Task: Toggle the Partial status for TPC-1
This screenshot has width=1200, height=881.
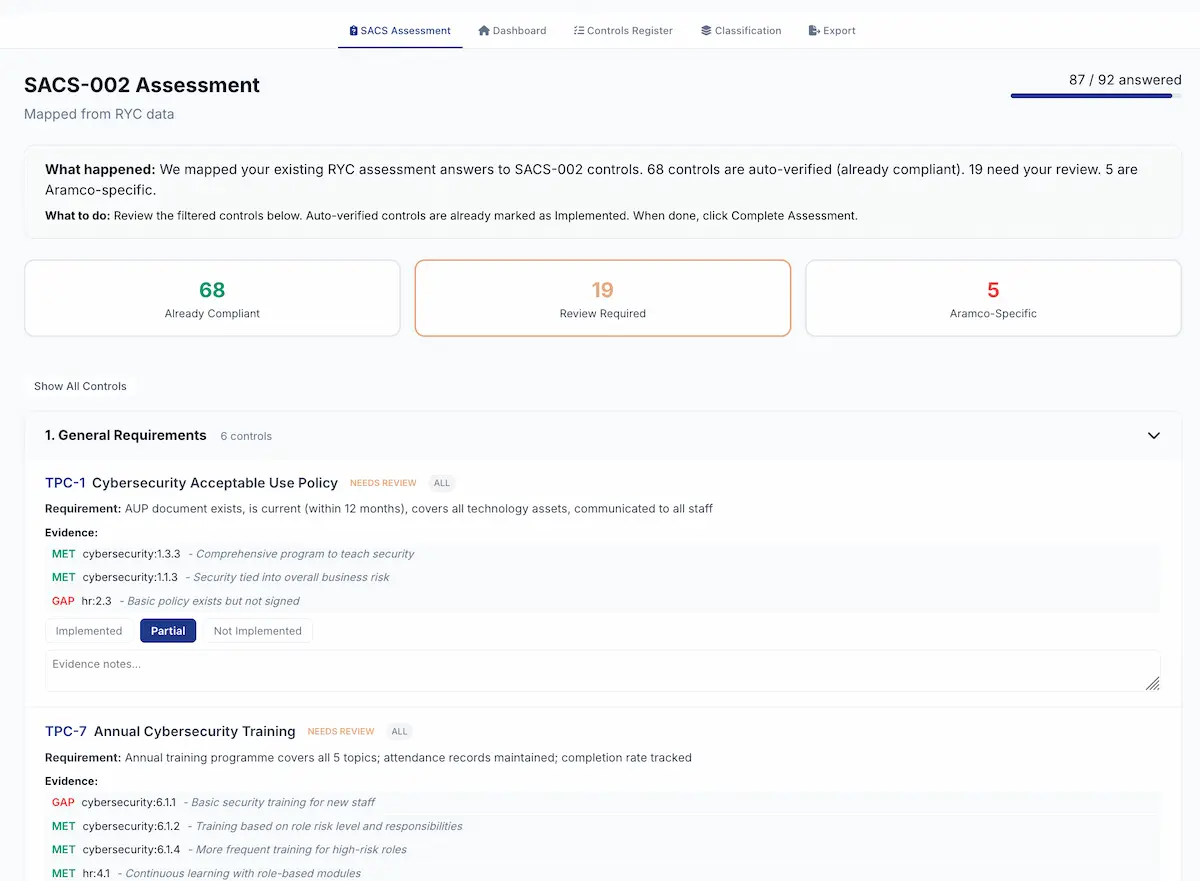Action: point(167,630)
